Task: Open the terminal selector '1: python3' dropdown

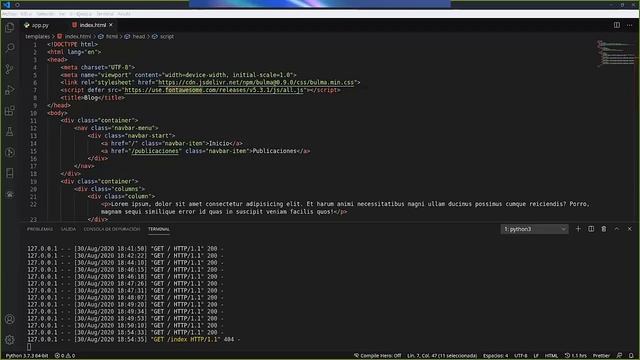Action: 535,229
